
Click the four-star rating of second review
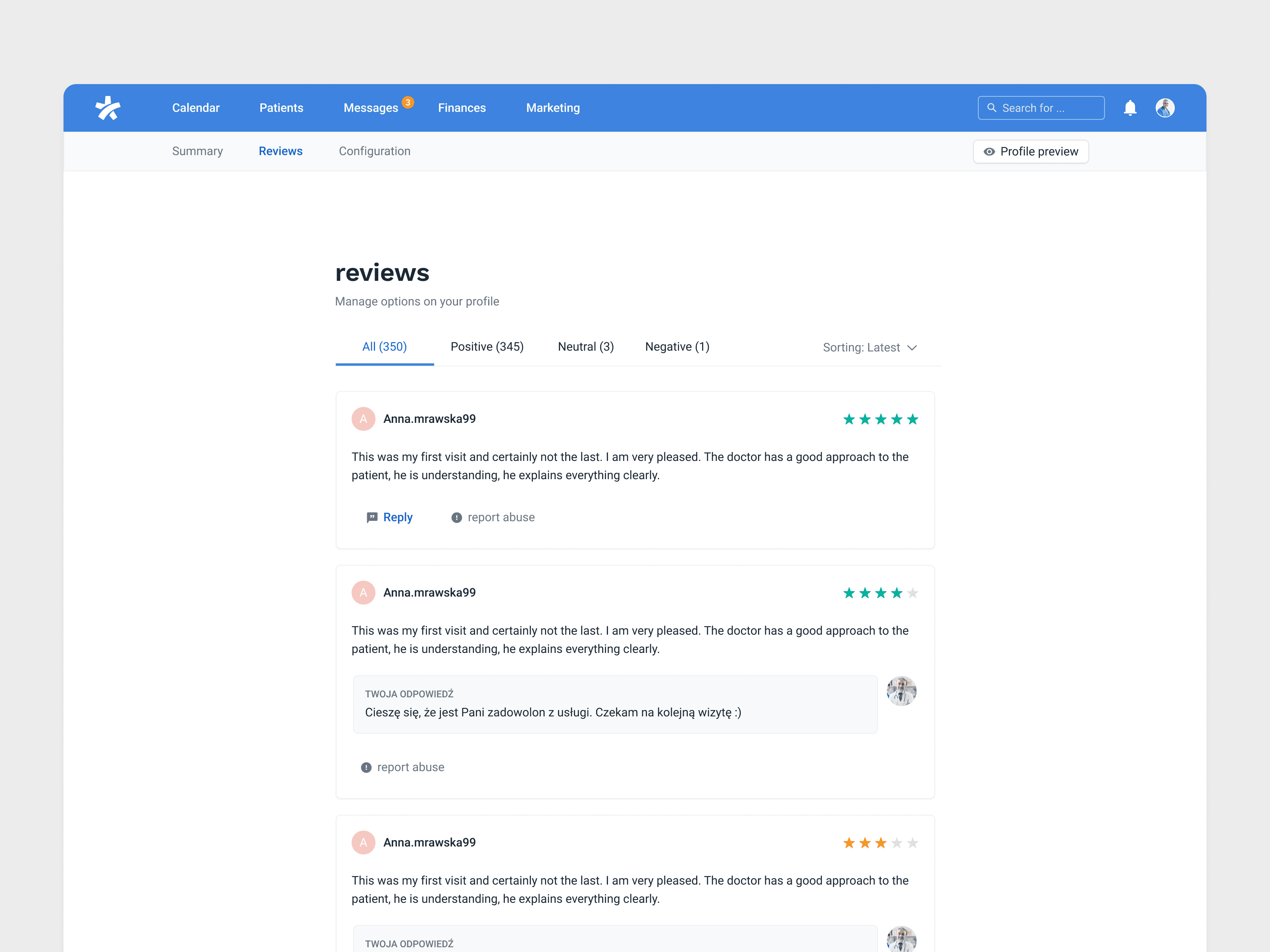point(881,593)
